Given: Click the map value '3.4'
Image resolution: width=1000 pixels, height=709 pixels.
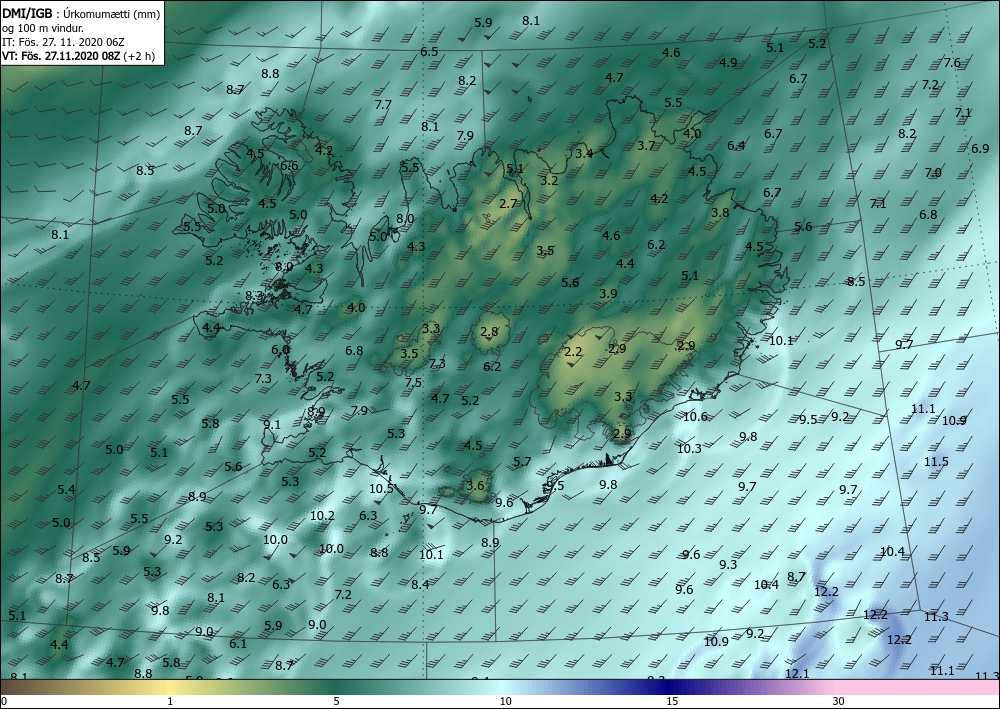Looking at the screenshot, I should coord(584,153).
